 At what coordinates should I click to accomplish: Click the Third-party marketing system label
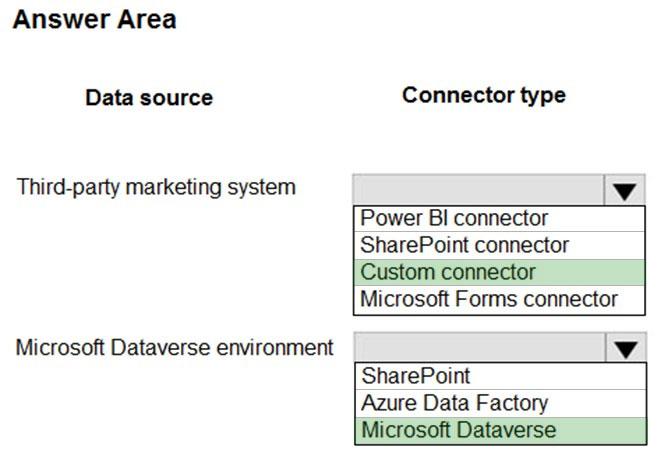click(x=156, y=187)
